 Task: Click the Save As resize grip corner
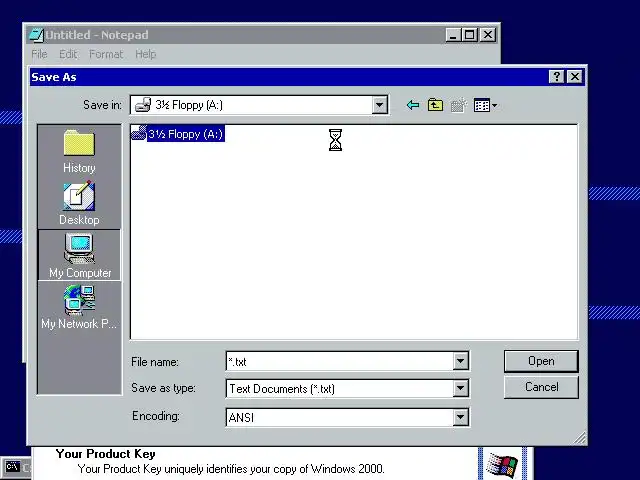tap(580, 438)
